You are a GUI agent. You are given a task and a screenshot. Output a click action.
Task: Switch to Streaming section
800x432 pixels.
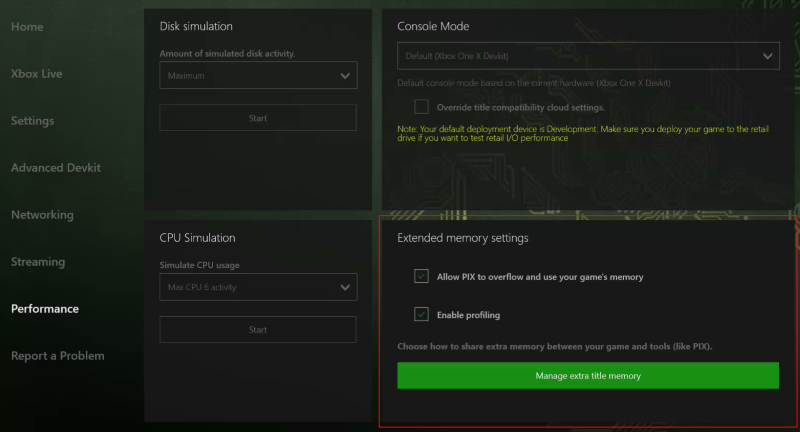coord(38,262)
